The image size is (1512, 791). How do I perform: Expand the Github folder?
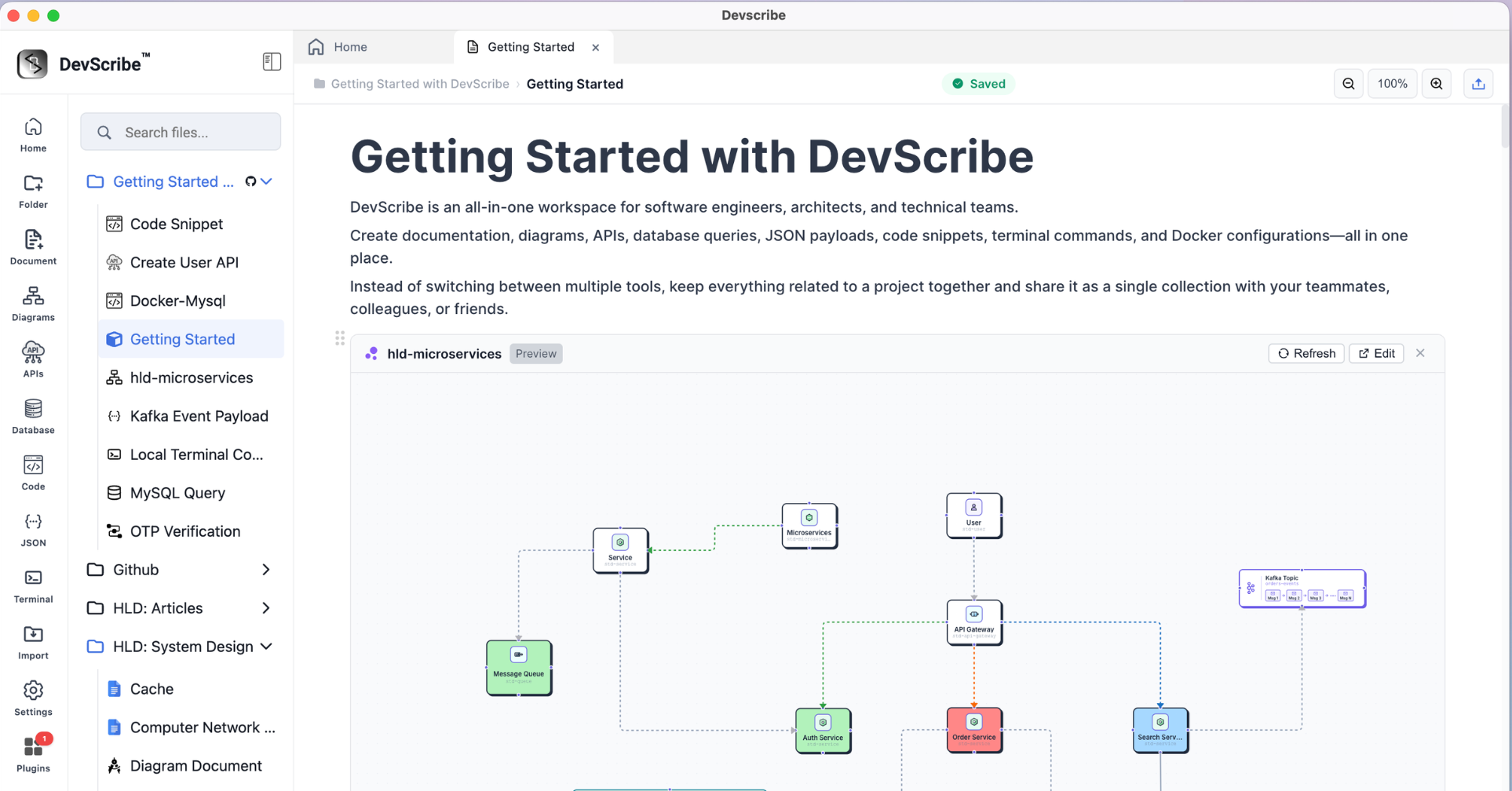pyautogui.click(x=266, y=570)
